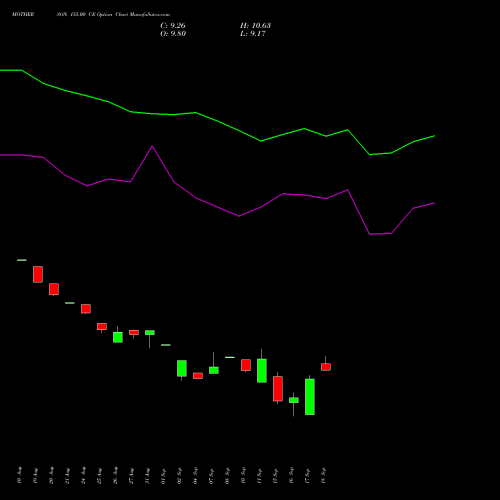Click the low value L: 9.17
This screenshot has height=500, width=500.
[x=253, y=34]
